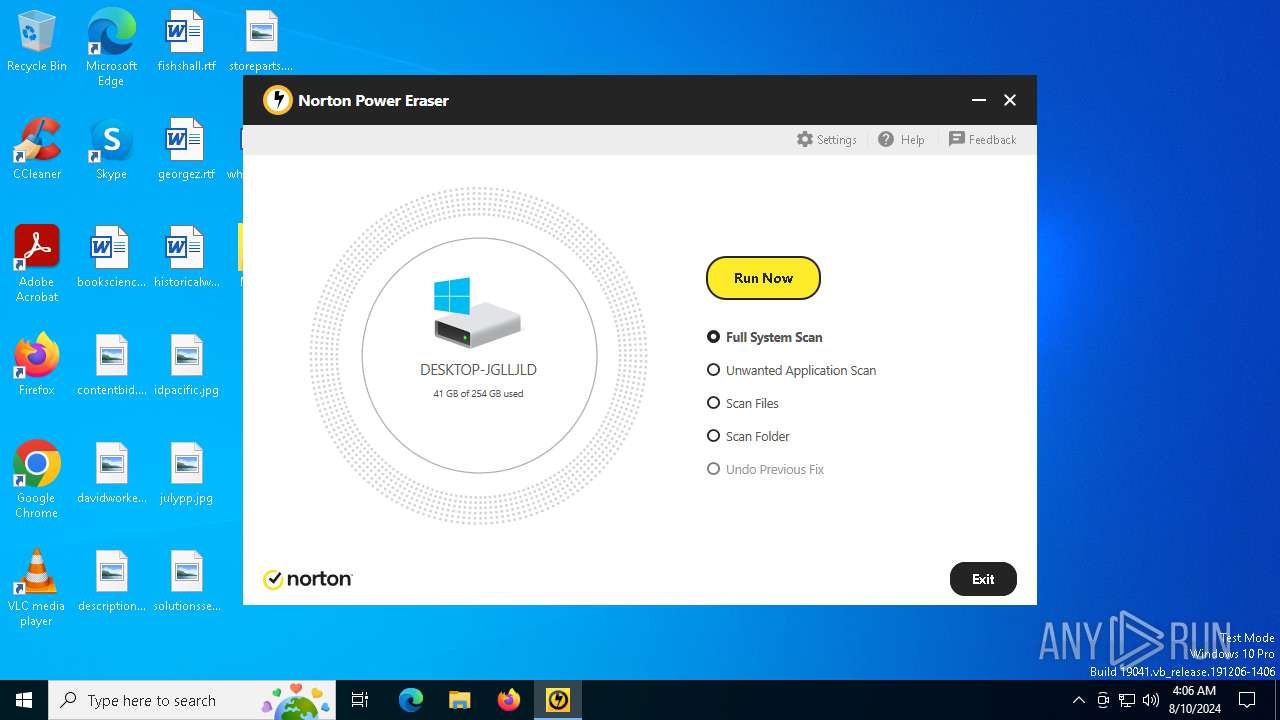This screenshot has height=720, width=1280.
Task: Click the Windows drive computer icon
Action: [x=478, y=313]
